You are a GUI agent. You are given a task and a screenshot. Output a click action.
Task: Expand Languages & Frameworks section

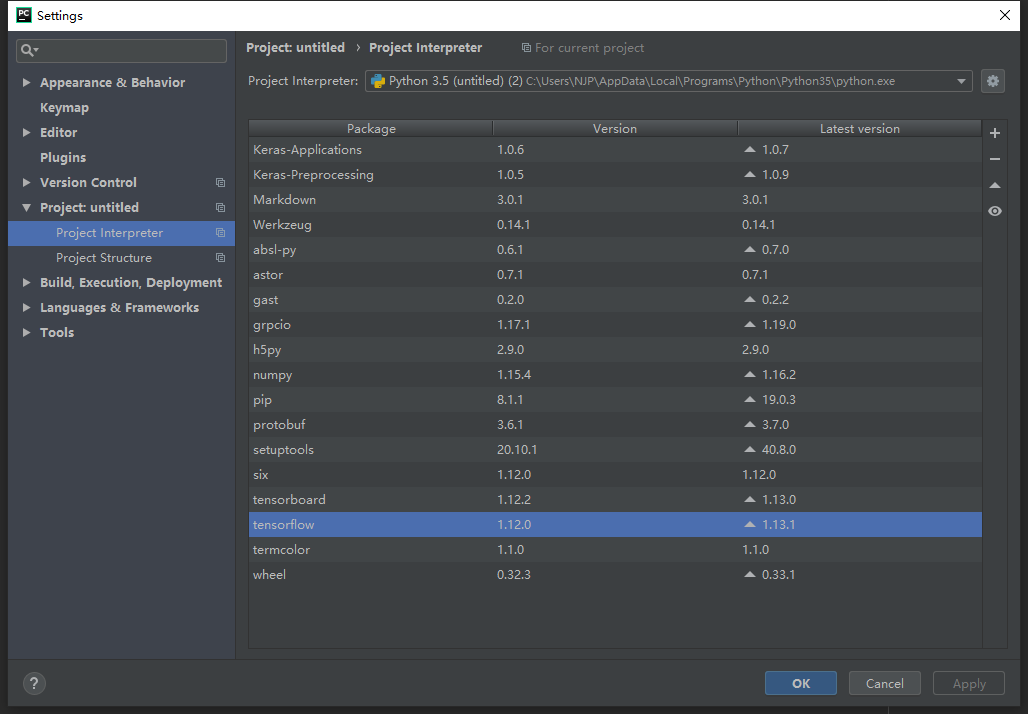(x=26, y=307)
